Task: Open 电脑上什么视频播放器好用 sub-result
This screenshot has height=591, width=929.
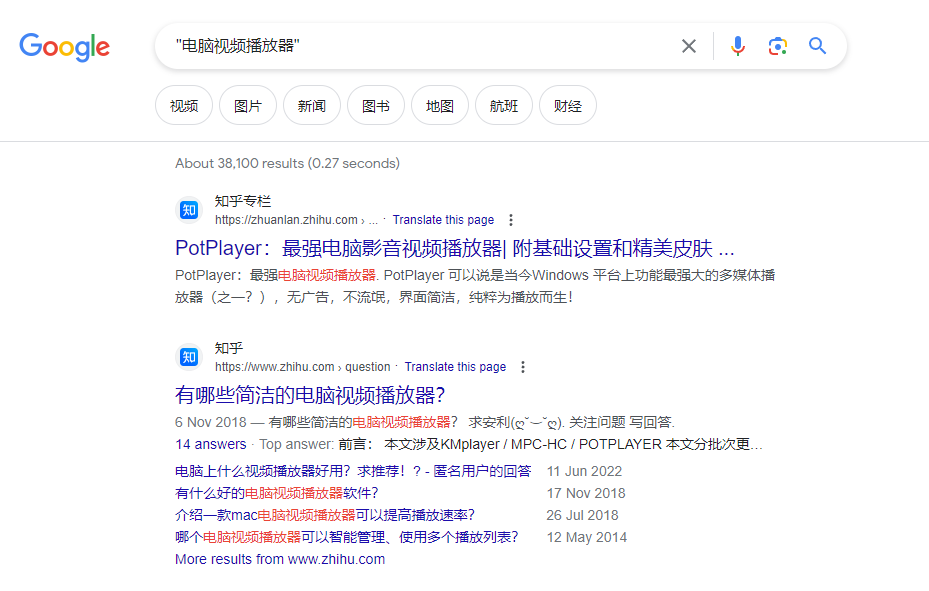Action: [x=353, y=471]
